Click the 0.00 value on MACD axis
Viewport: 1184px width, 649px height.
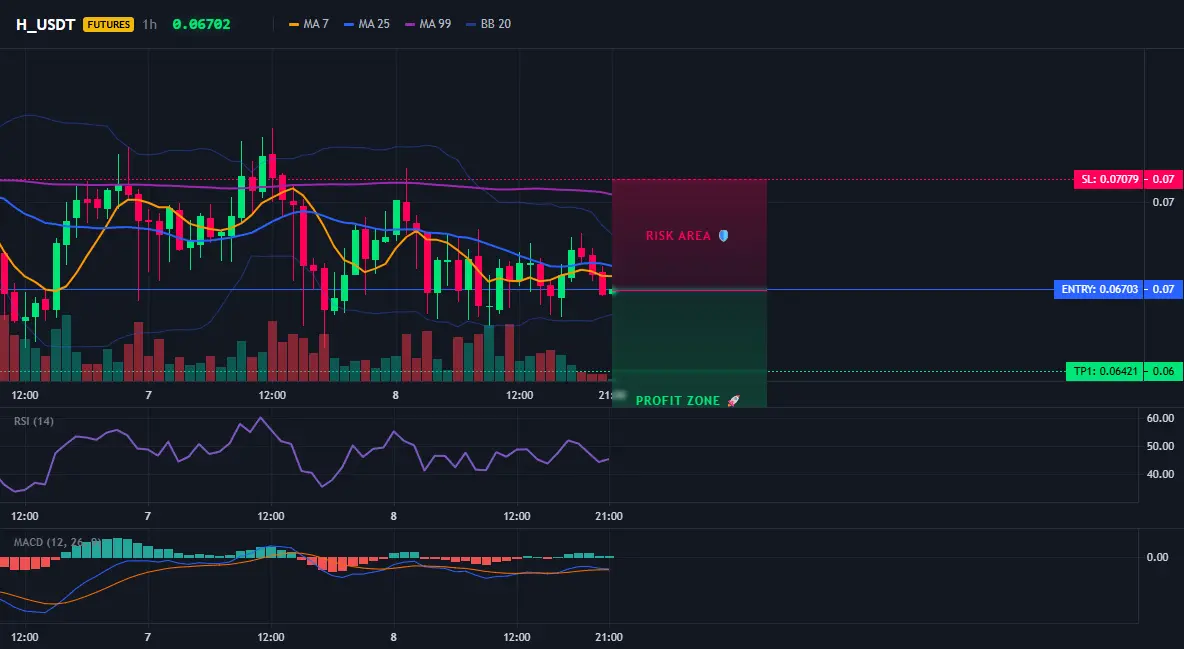pyautogui.click(x=1158, y=557)
